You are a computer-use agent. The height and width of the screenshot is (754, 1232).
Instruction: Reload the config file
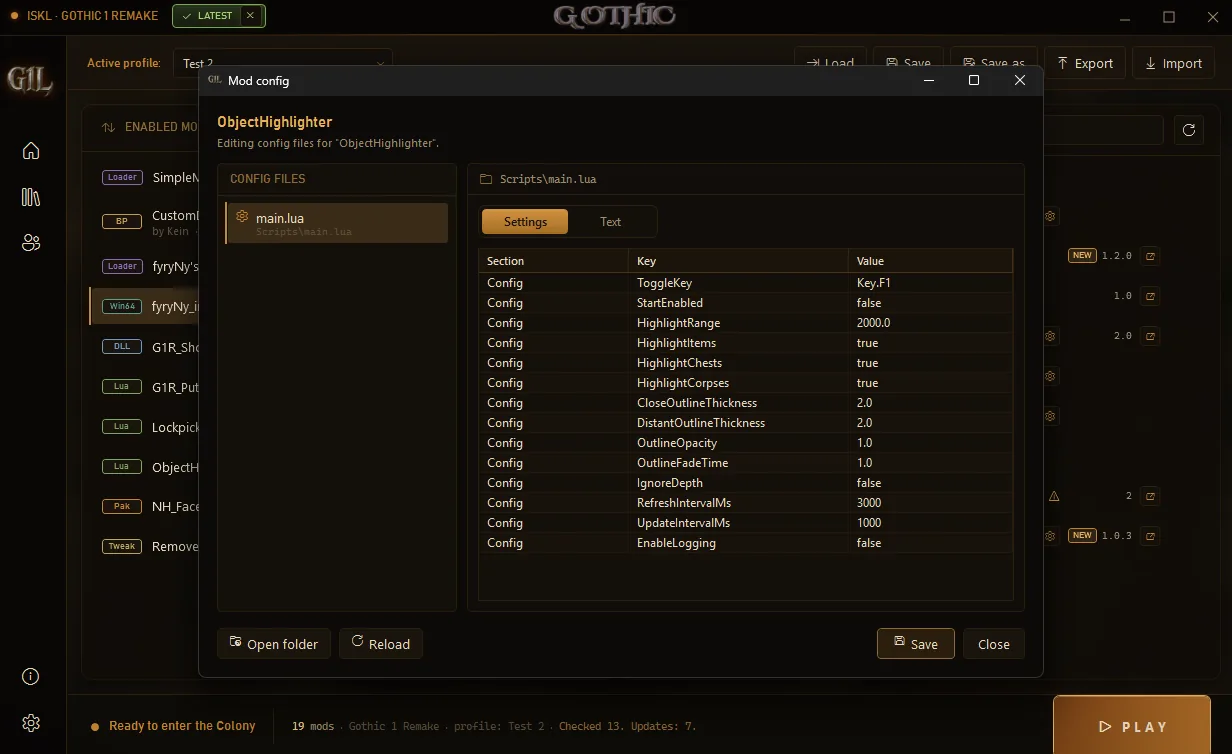pos(381,644)
